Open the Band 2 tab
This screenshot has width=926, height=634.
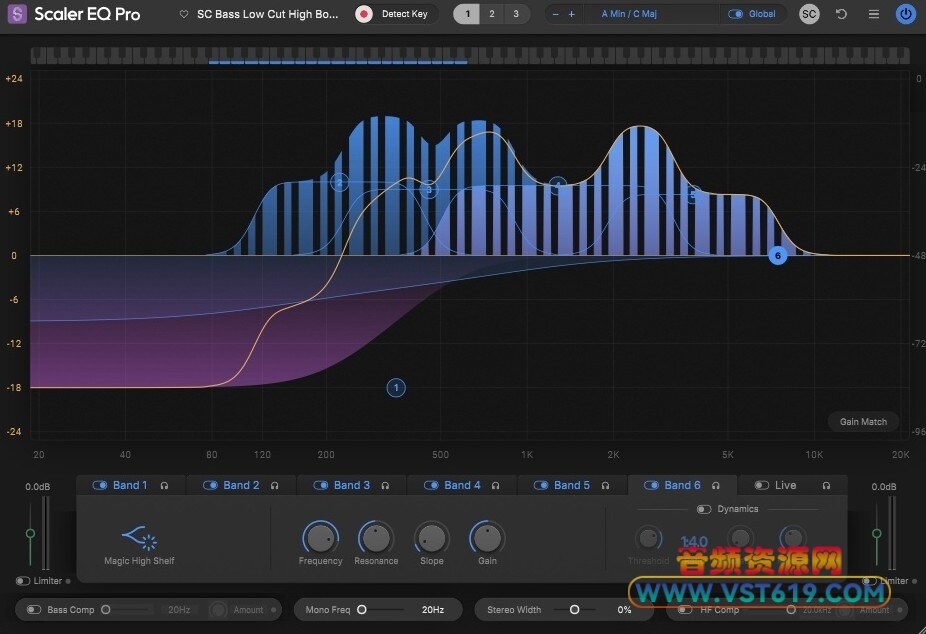point(241,485)
